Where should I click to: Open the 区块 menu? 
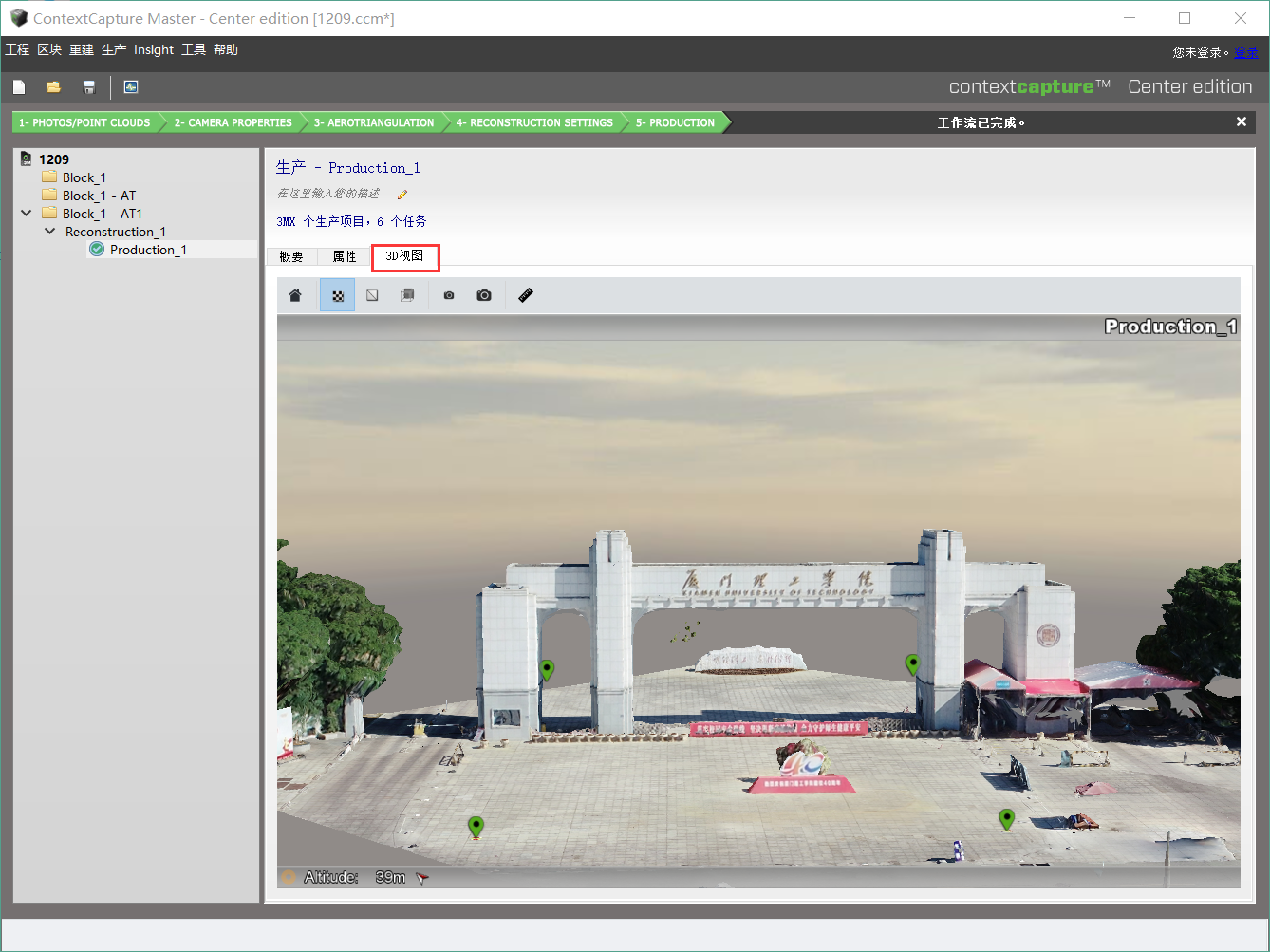49,49
